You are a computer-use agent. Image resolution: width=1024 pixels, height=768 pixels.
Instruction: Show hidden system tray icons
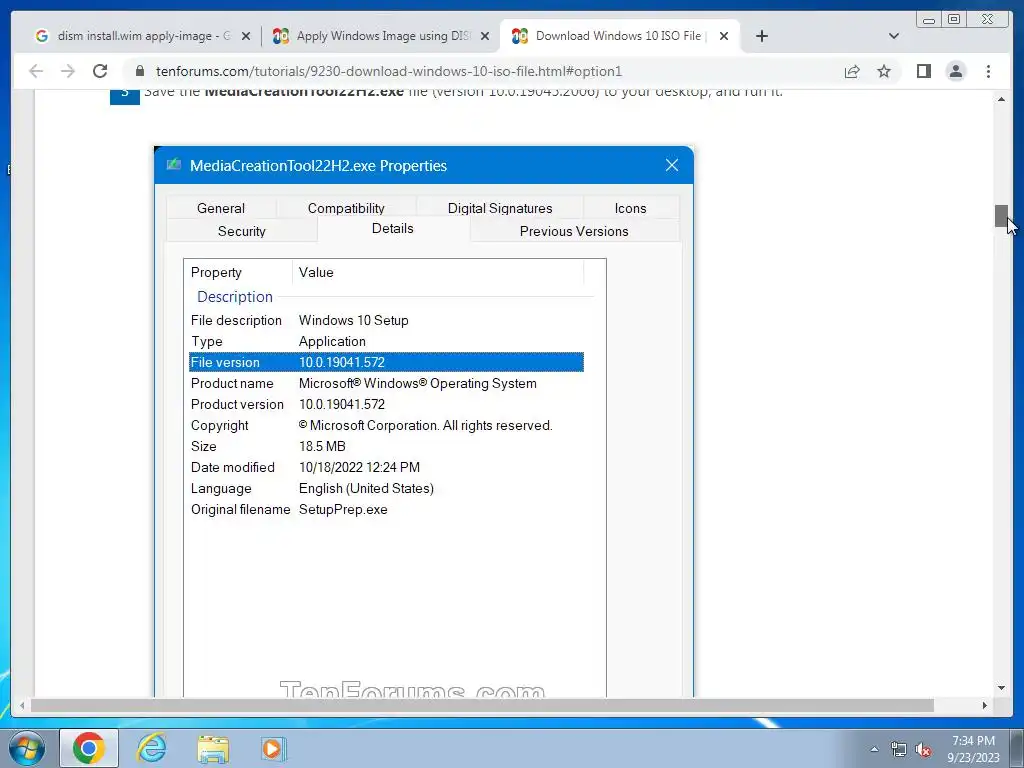[x=874, y=750]
